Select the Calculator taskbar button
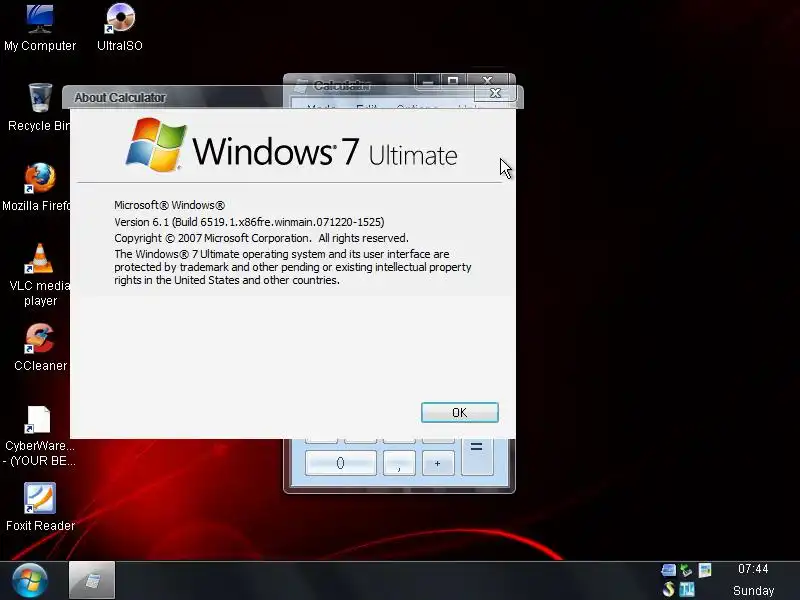 click(x=92, y=580)
